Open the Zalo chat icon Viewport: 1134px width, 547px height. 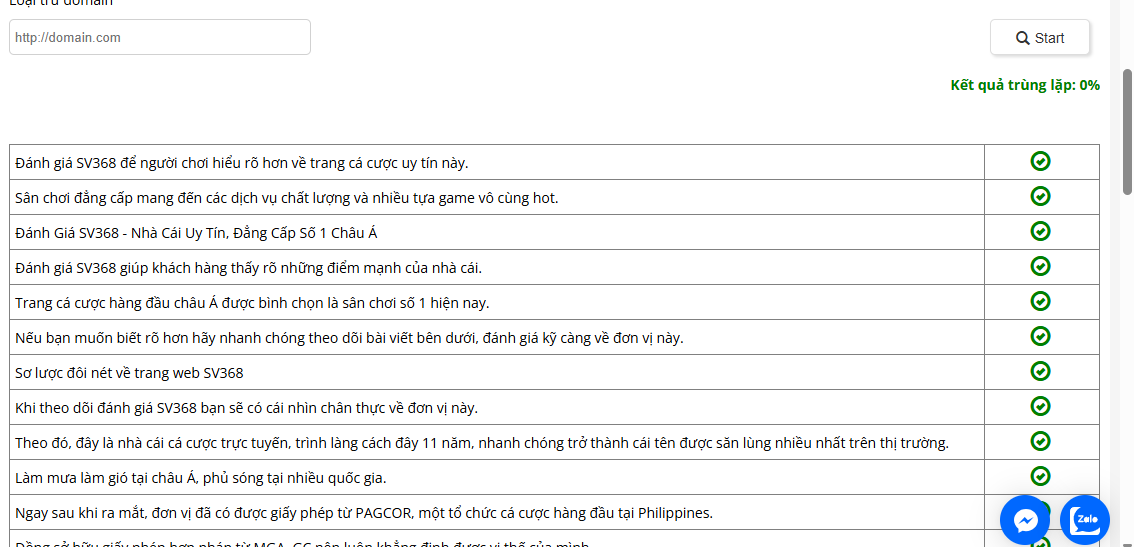(1085, 520)
